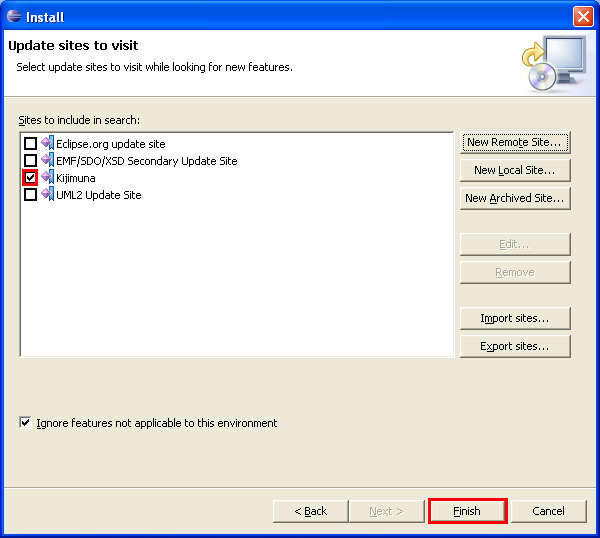This screenshot has height=538, width=600.
Task: Toggle Ignore features not applicable option
Action: click(x=26, y=423)
